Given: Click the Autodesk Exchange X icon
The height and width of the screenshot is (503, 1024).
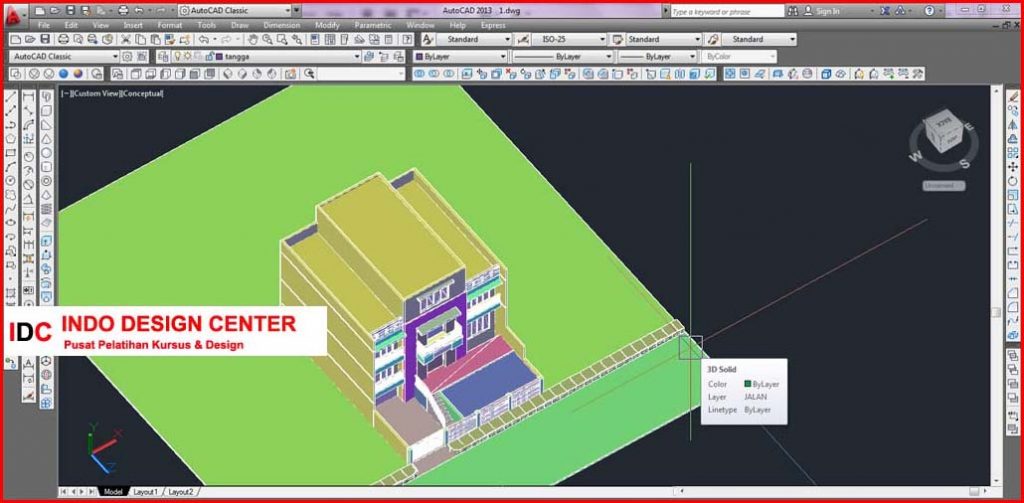Looking at the screenshot, I should 884,11.
